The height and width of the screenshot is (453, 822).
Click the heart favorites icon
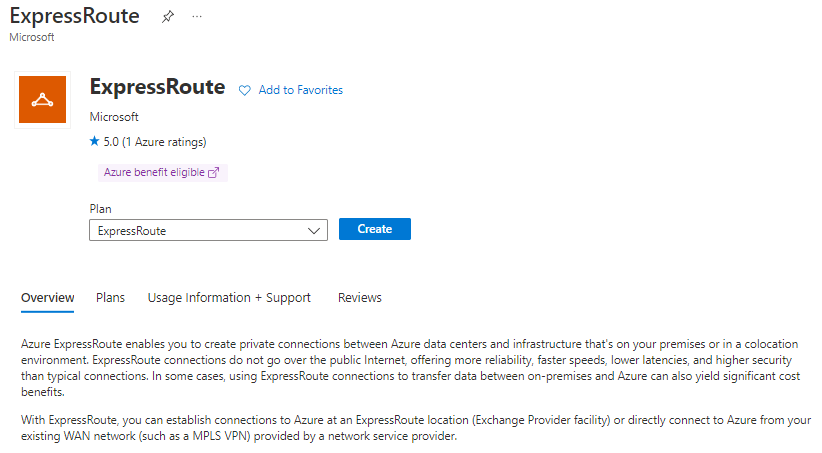point(245,90)
